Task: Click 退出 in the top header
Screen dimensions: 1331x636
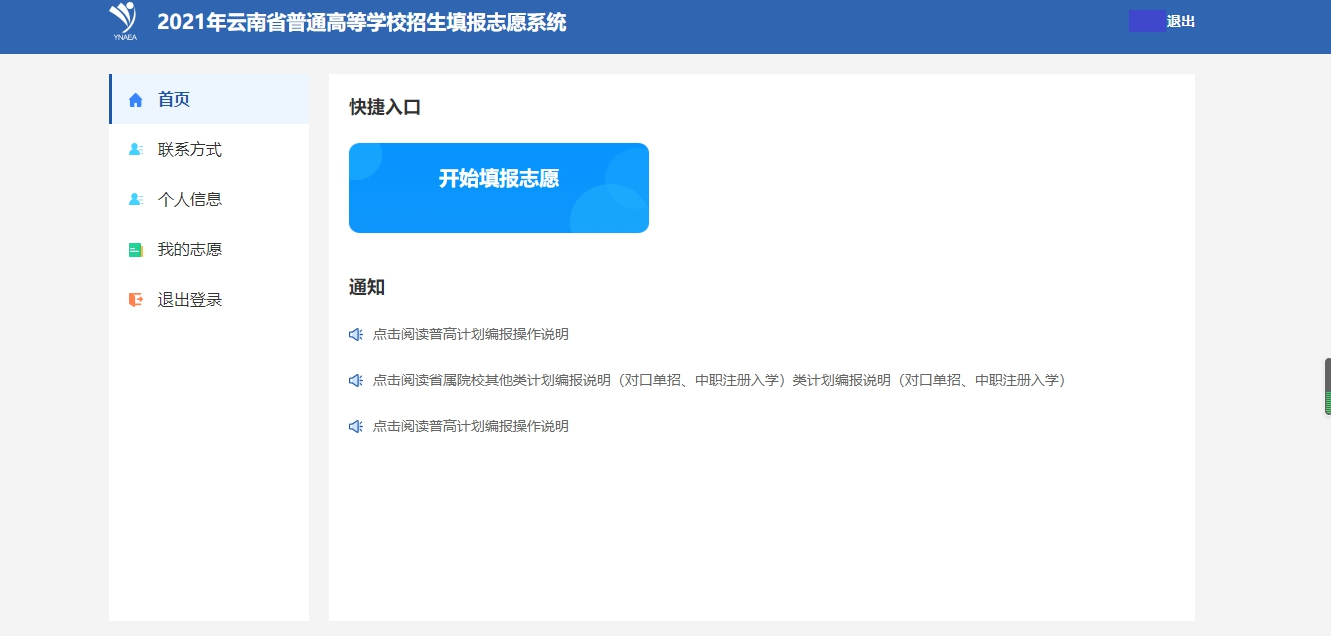Action: 1181,21
